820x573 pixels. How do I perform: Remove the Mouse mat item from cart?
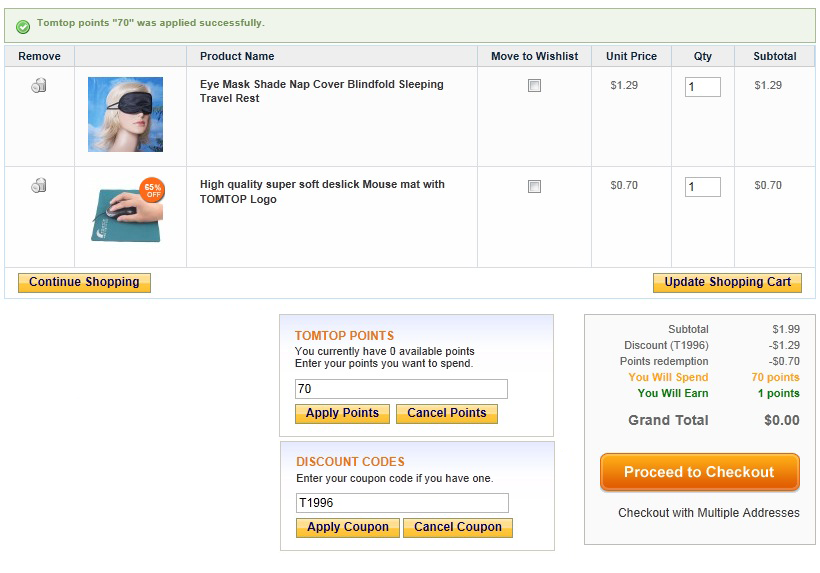pyautogui.click(x=39, y=186)
